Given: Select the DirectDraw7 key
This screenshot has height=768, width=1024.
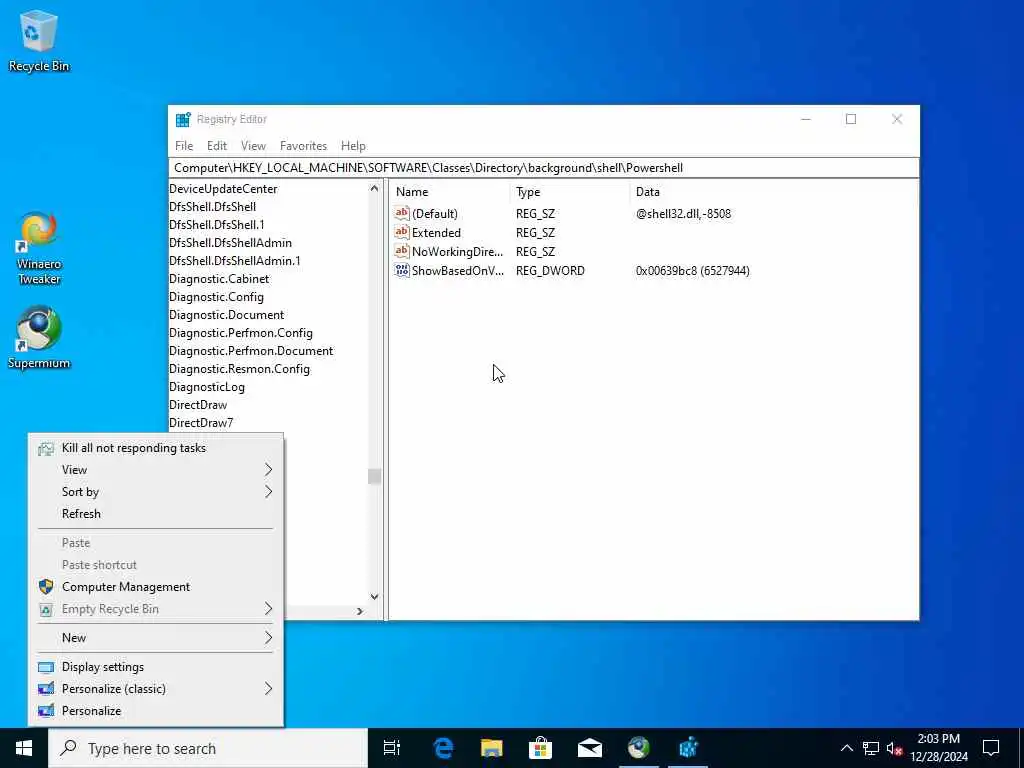Looking at the screenshot, I should pos(201,423).
